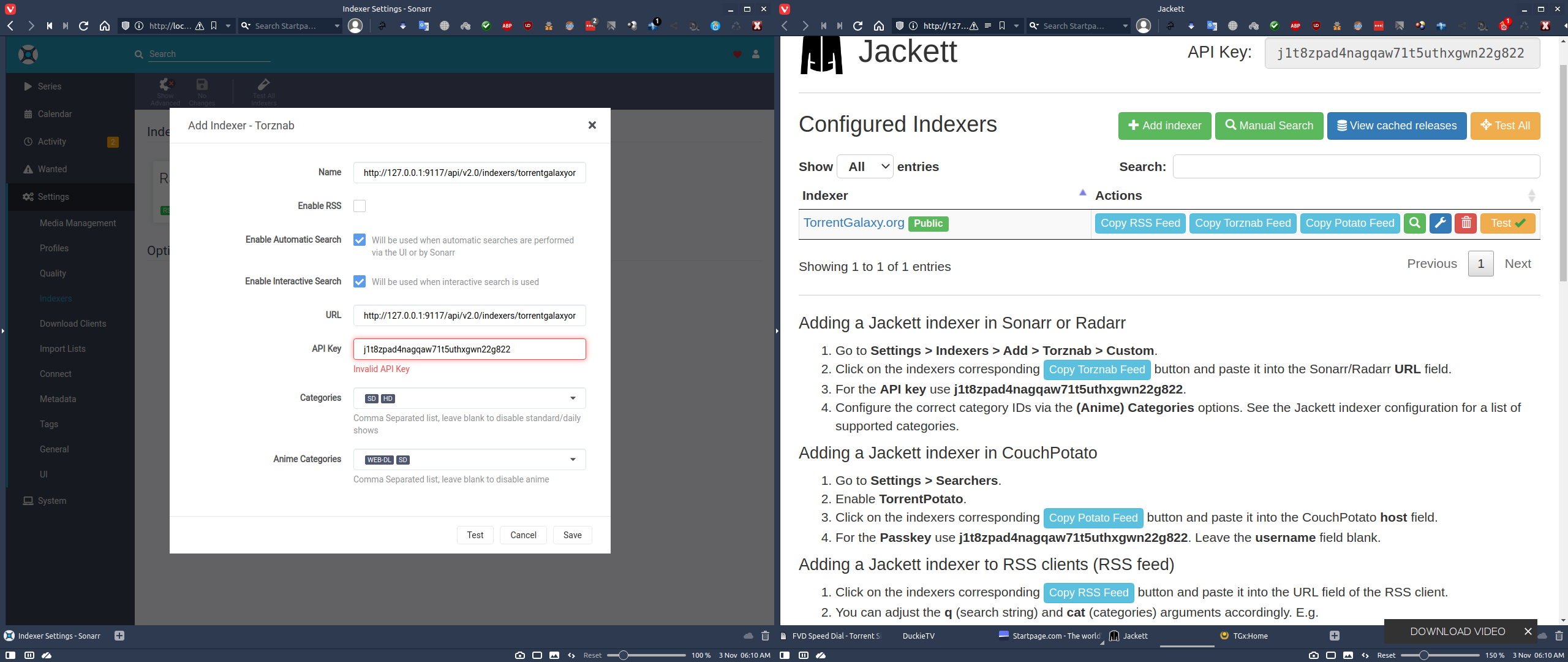
Task: Open the profile avatar in the Sonarr browser toolbar
Action: click(355, 26)
